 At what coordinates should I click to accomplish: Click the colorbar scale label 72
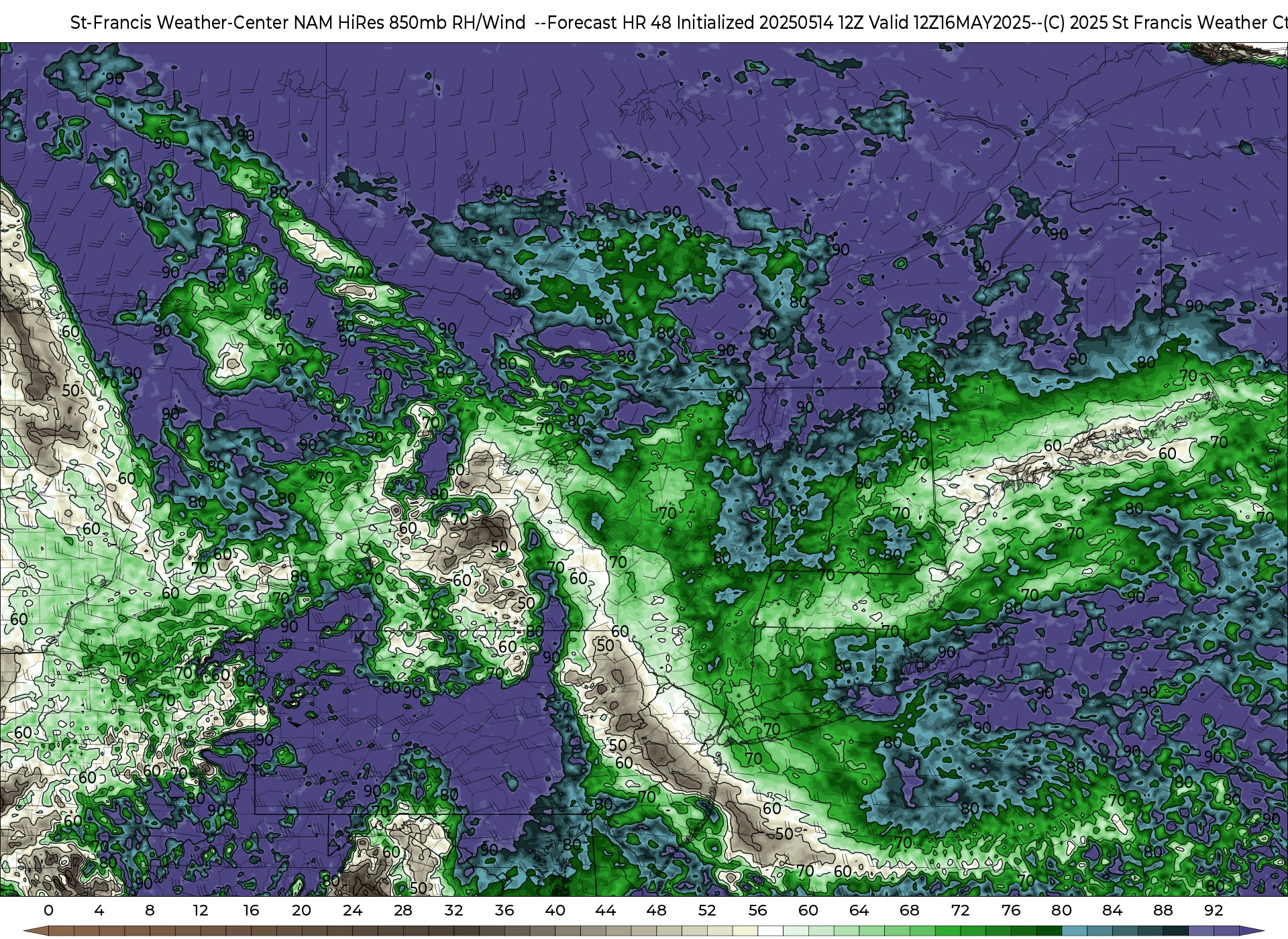pos(960,910)
